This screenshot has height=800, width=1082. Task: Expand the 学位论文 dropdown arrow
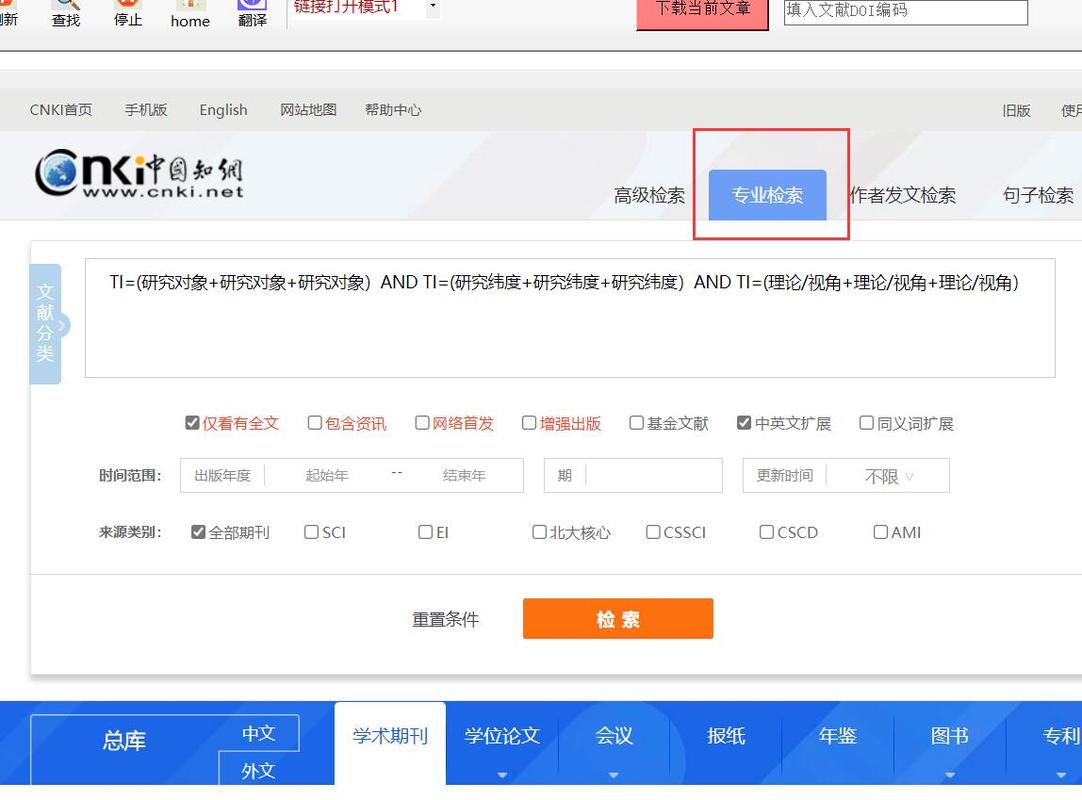(x=502, y=775)
